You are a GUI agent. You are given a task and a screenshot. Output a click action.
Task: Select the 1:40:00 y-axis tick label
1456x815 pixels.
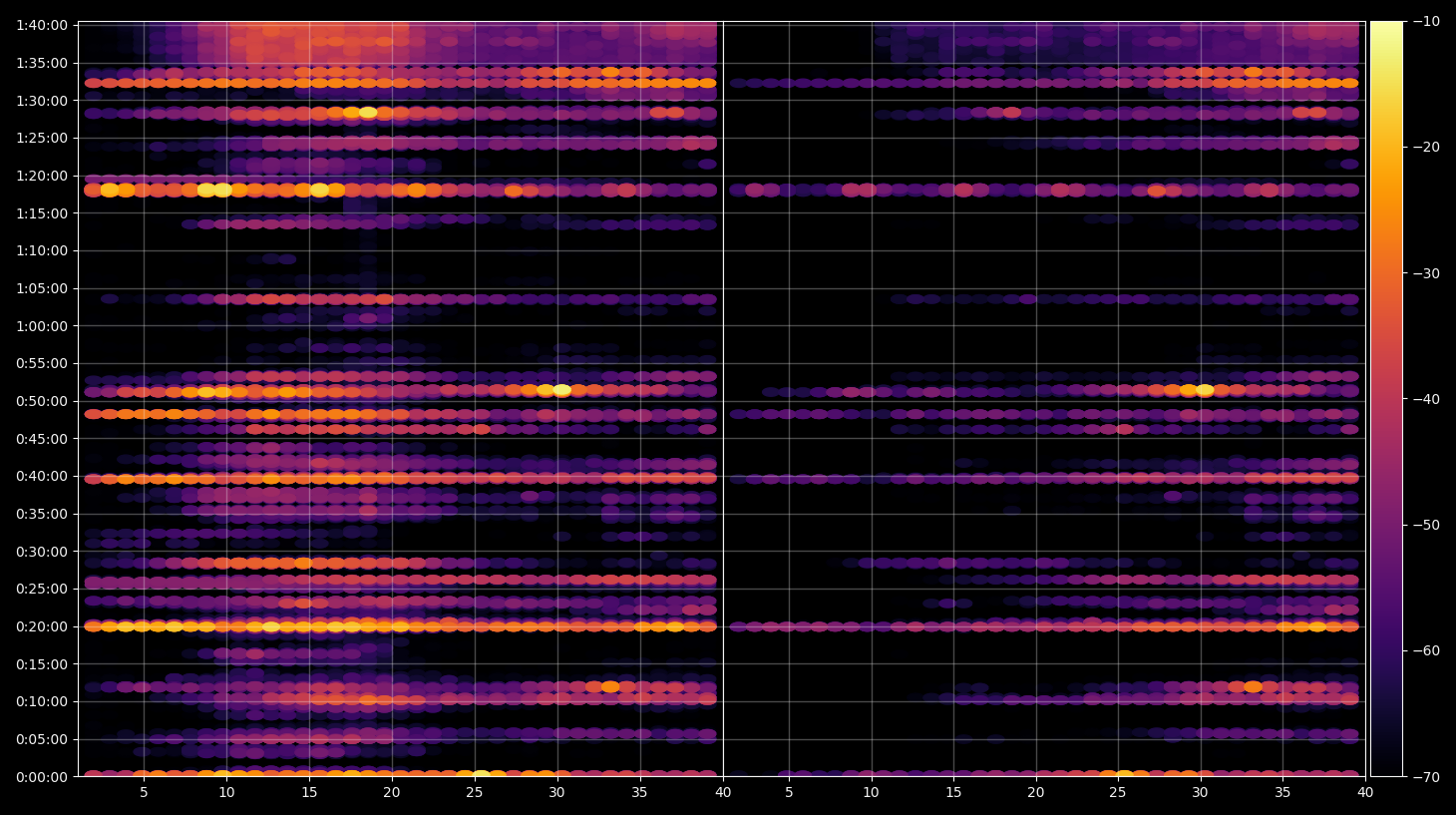[42, 25]
